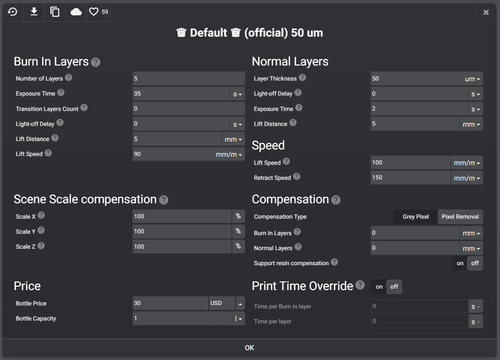Open help icon beside Print Time Override
500x360 pixels.
(360, 285)
